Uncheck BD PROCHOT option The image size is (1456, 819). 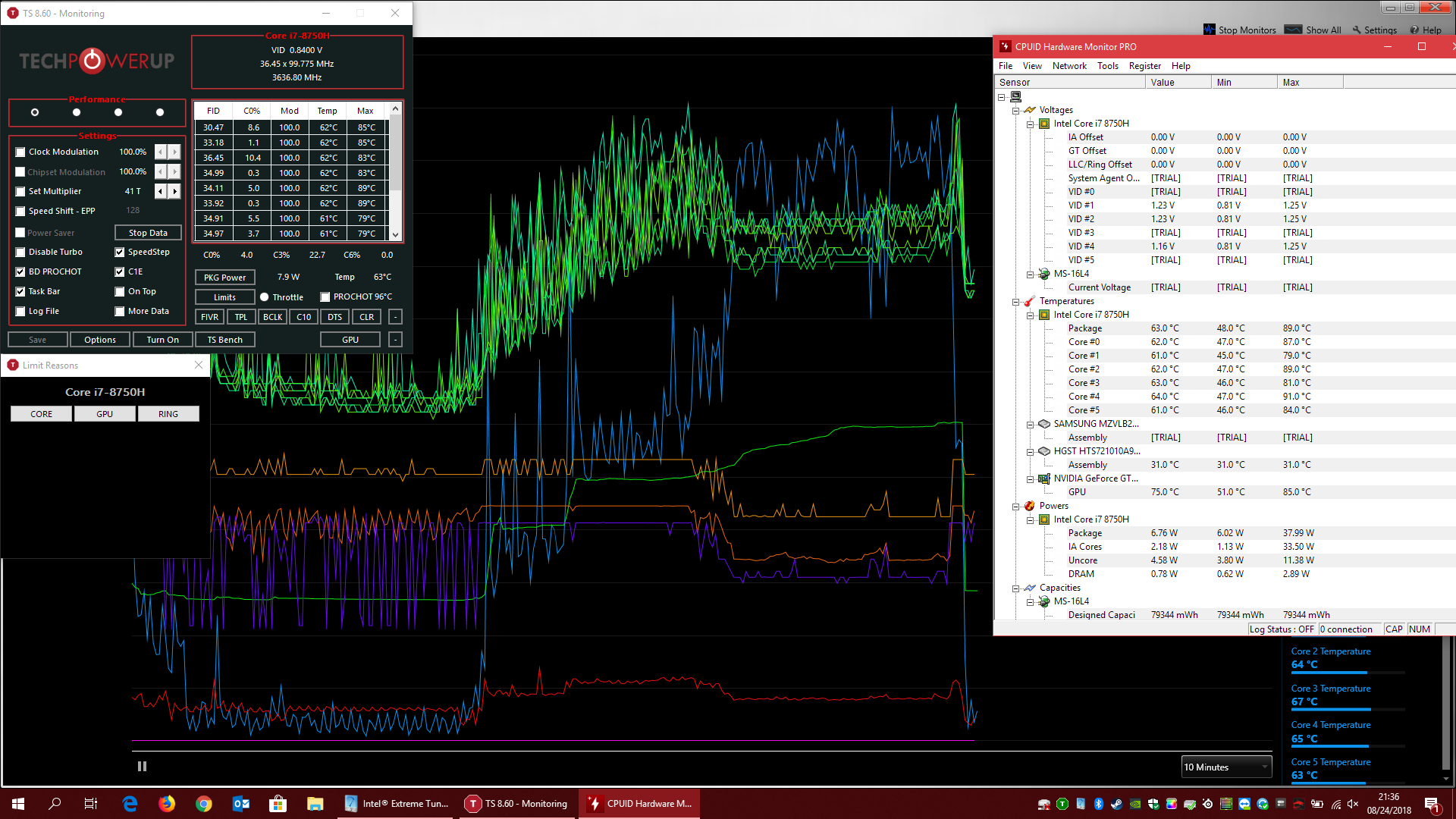20,271
